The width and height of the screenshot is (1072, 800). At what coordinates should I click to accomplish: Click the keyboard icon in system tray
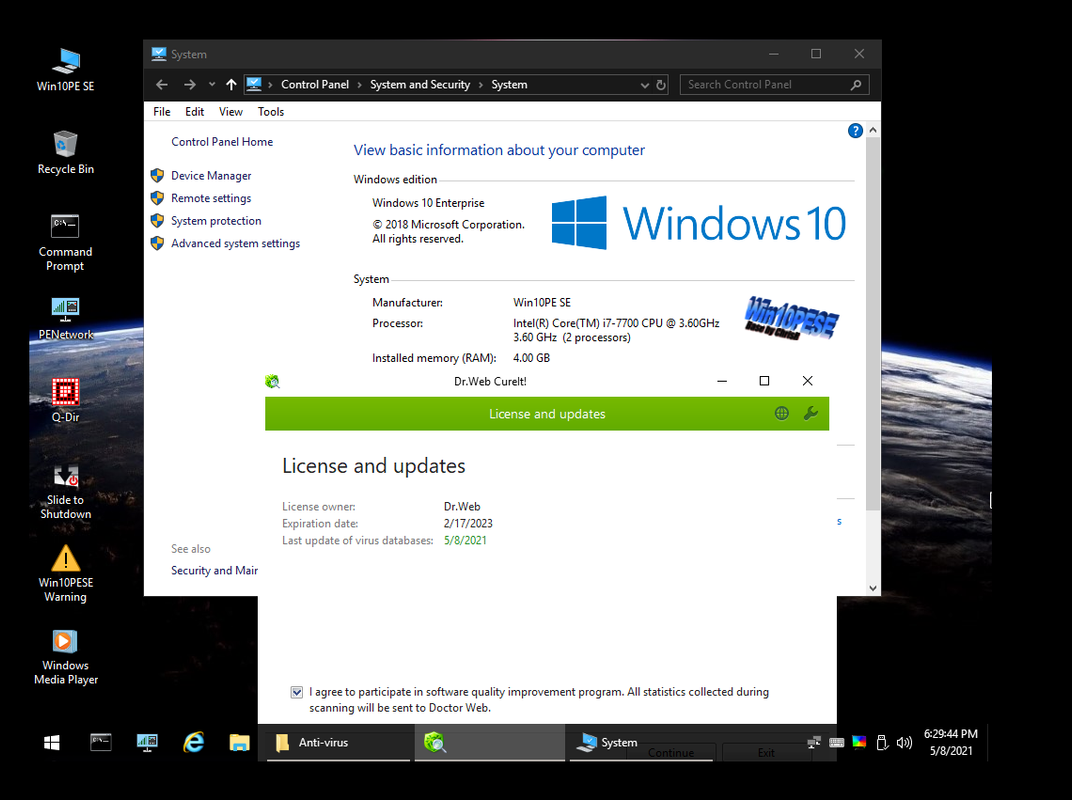837,743
